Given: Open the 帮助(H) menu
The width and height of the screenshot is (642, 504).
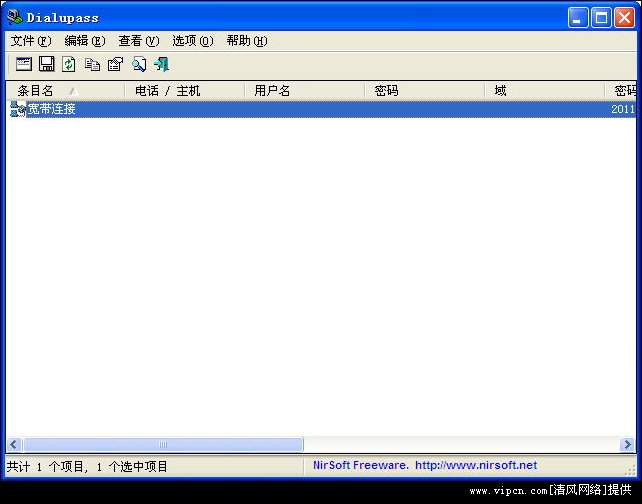Looking at the screenshot, I should pyautogui.click(x=247, y=41).
